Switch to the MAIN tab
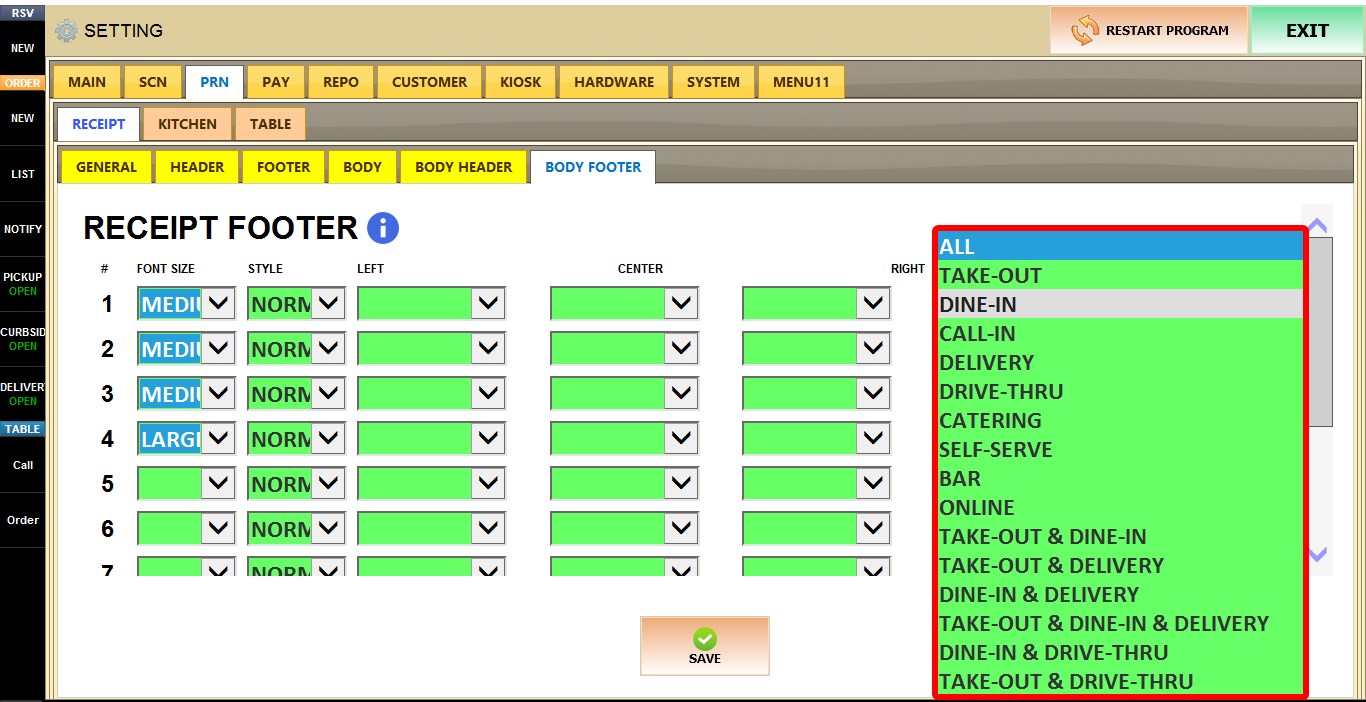 coord(87,82)
